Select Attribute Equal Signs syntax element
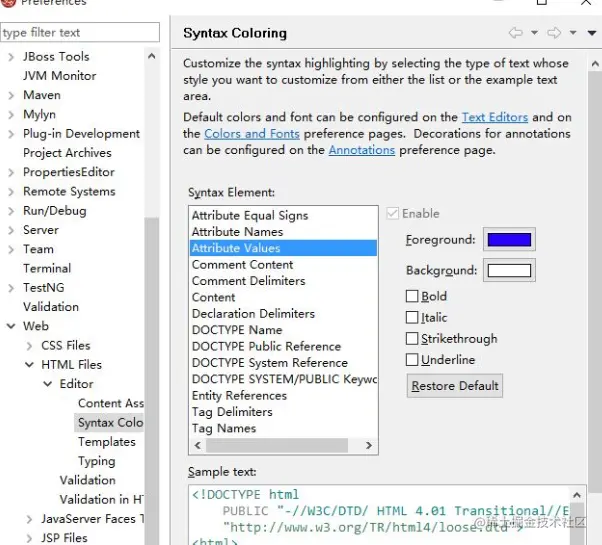 pyautogui.click(x=283, y=215)
